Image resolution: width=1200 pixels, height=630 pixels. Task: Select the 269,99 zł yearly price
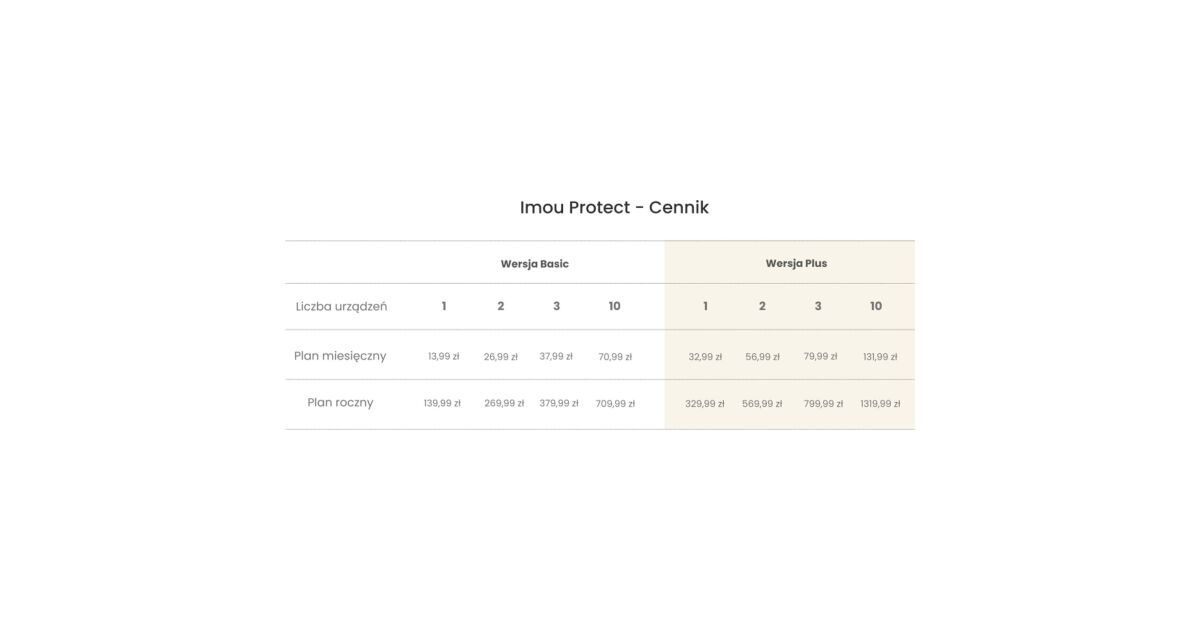pos(504,404)
